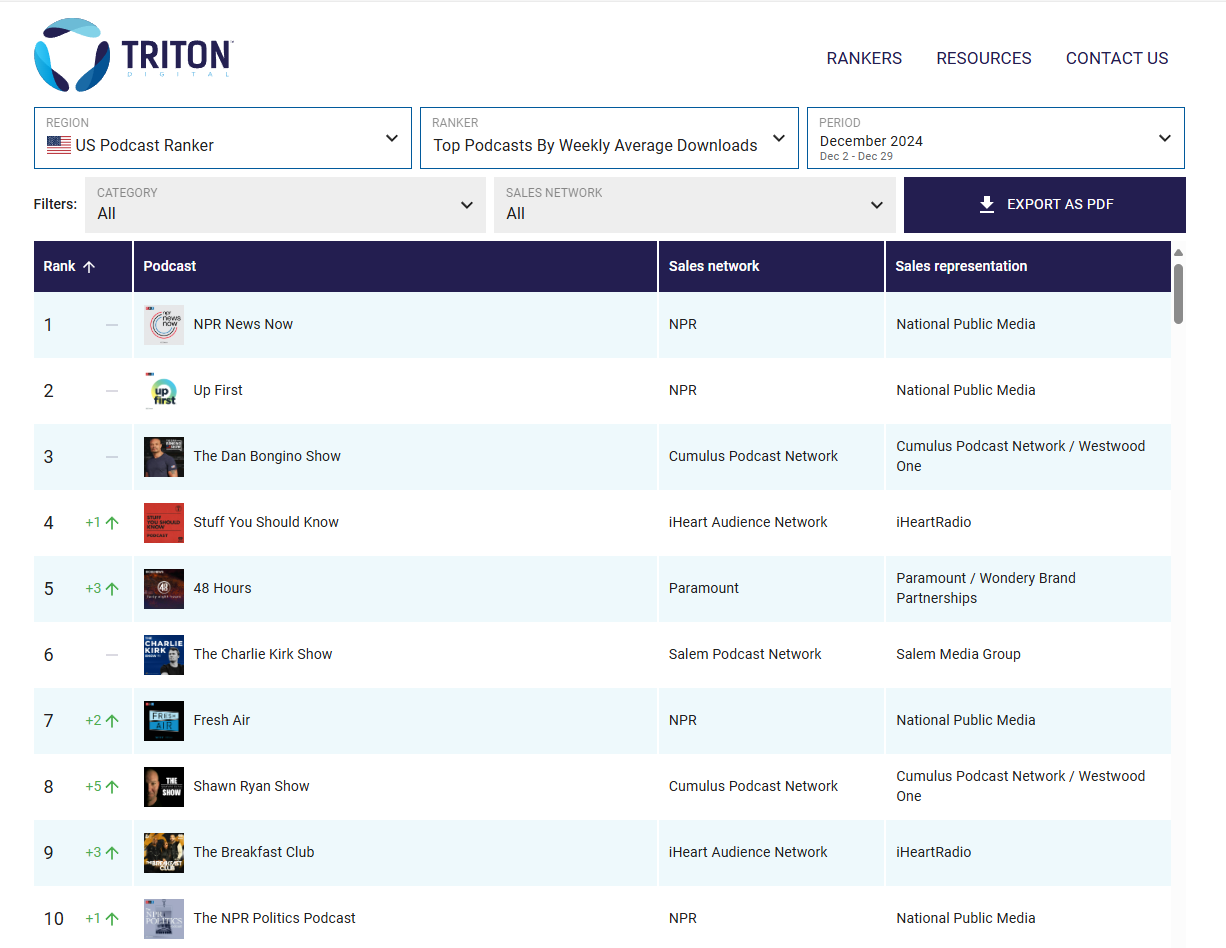
Task: Select the Up First podcast title
Action: [x=218, y=390]
